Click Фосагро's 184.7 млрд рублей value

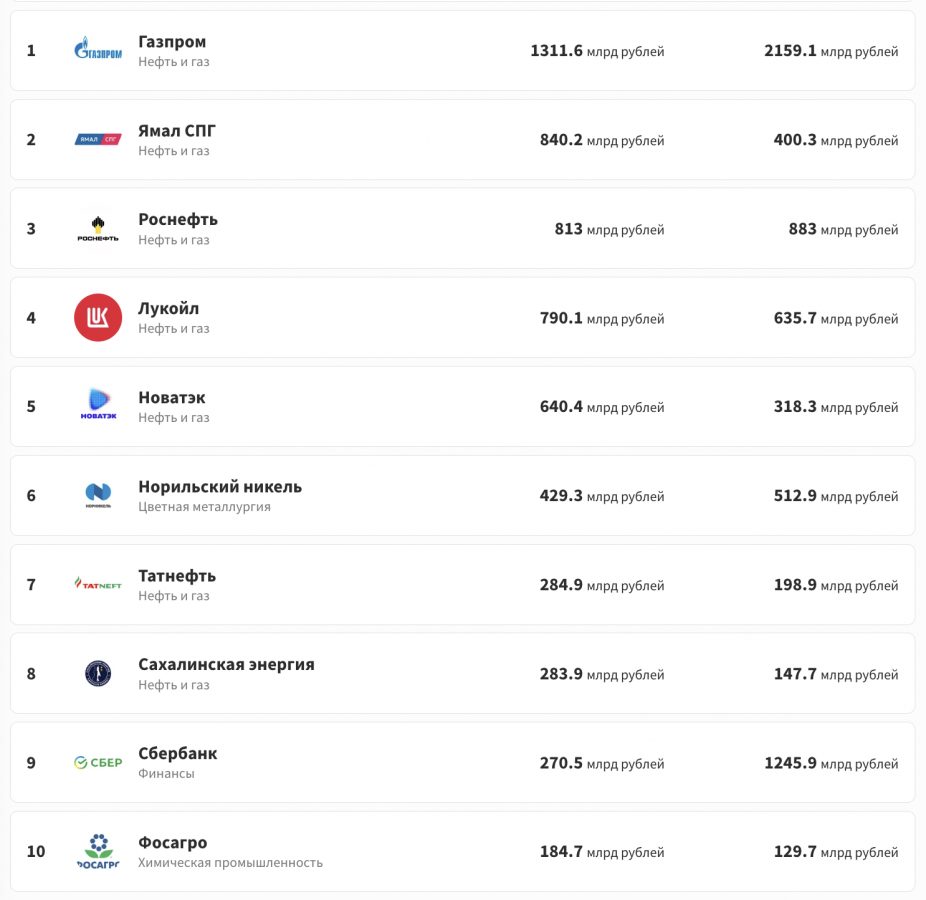coord(601,852)
